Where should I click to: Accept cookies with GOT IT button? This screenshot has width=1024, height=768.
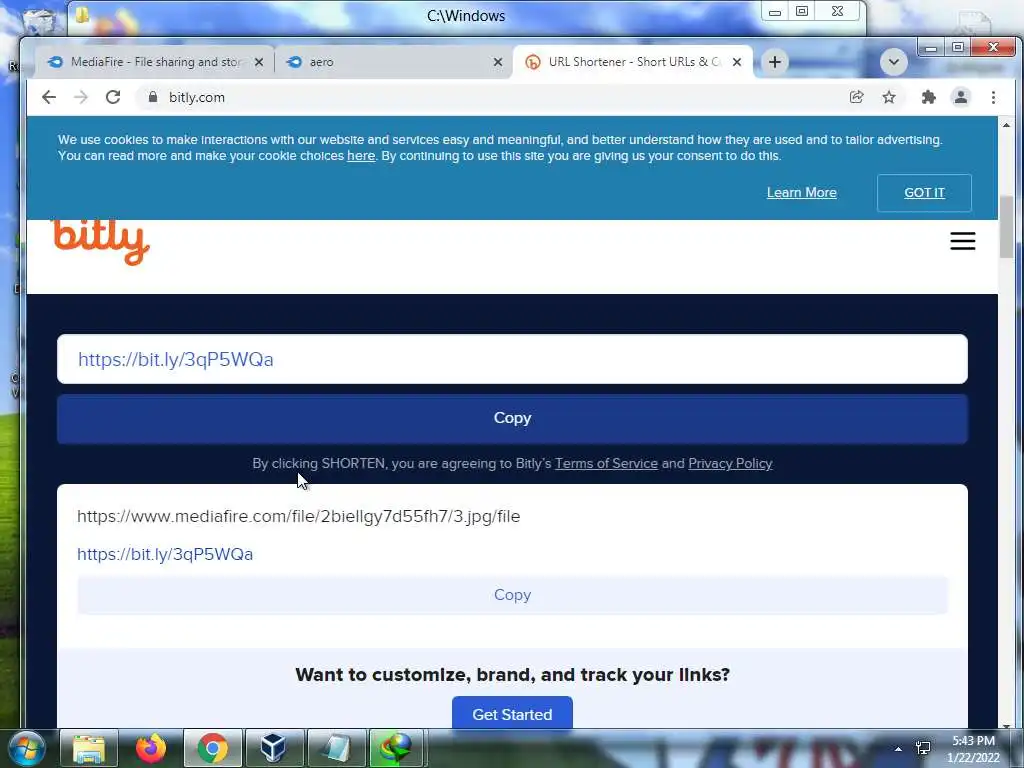(924, 193)
